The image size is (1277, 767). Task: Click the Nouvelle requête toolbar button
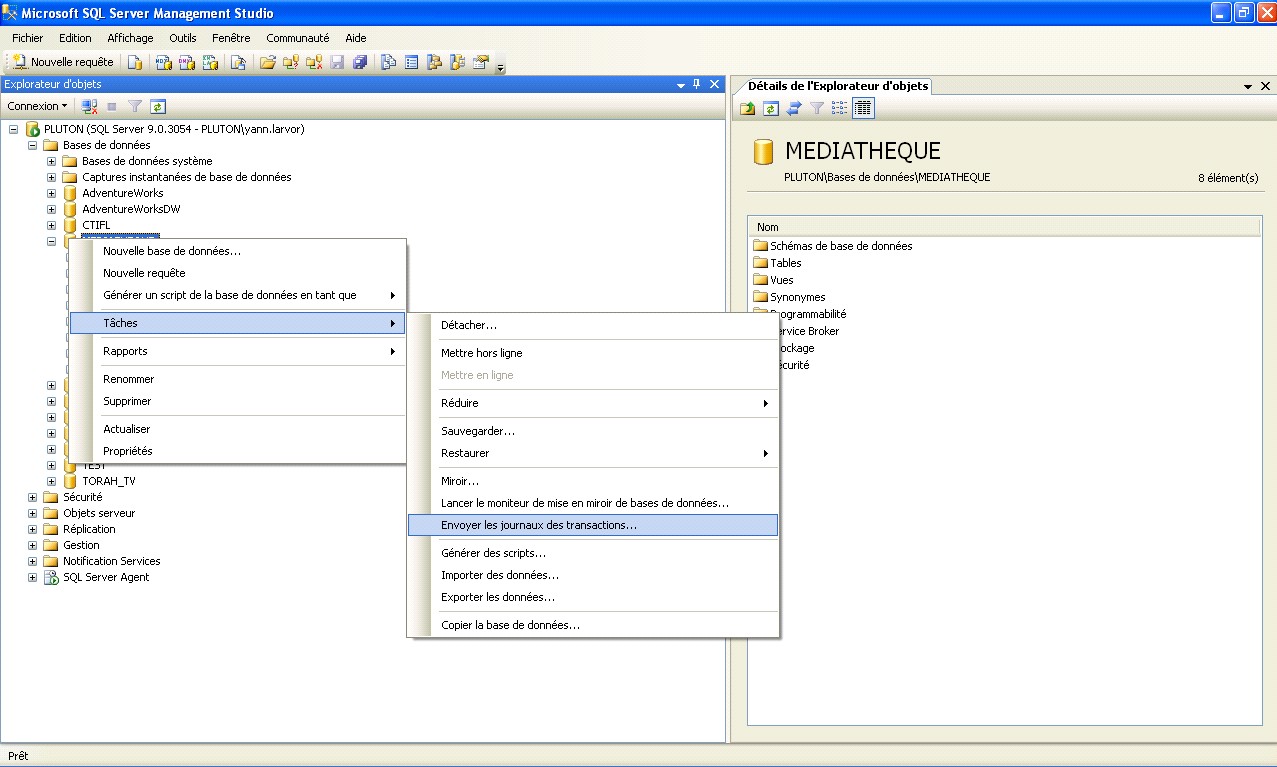coord(63,62)
